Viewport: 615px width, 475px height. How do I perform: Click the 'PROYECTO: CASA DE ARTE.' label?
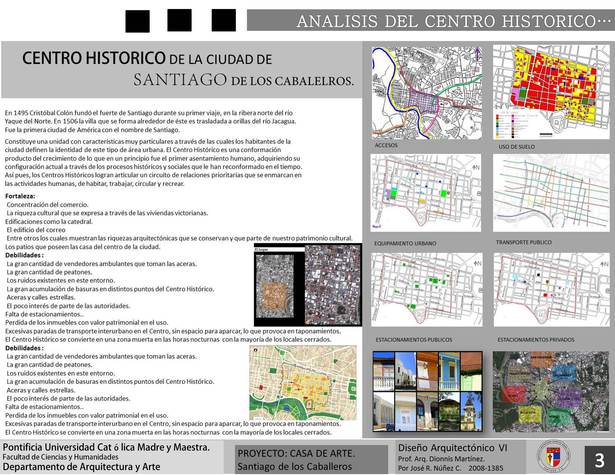[296, 453]
